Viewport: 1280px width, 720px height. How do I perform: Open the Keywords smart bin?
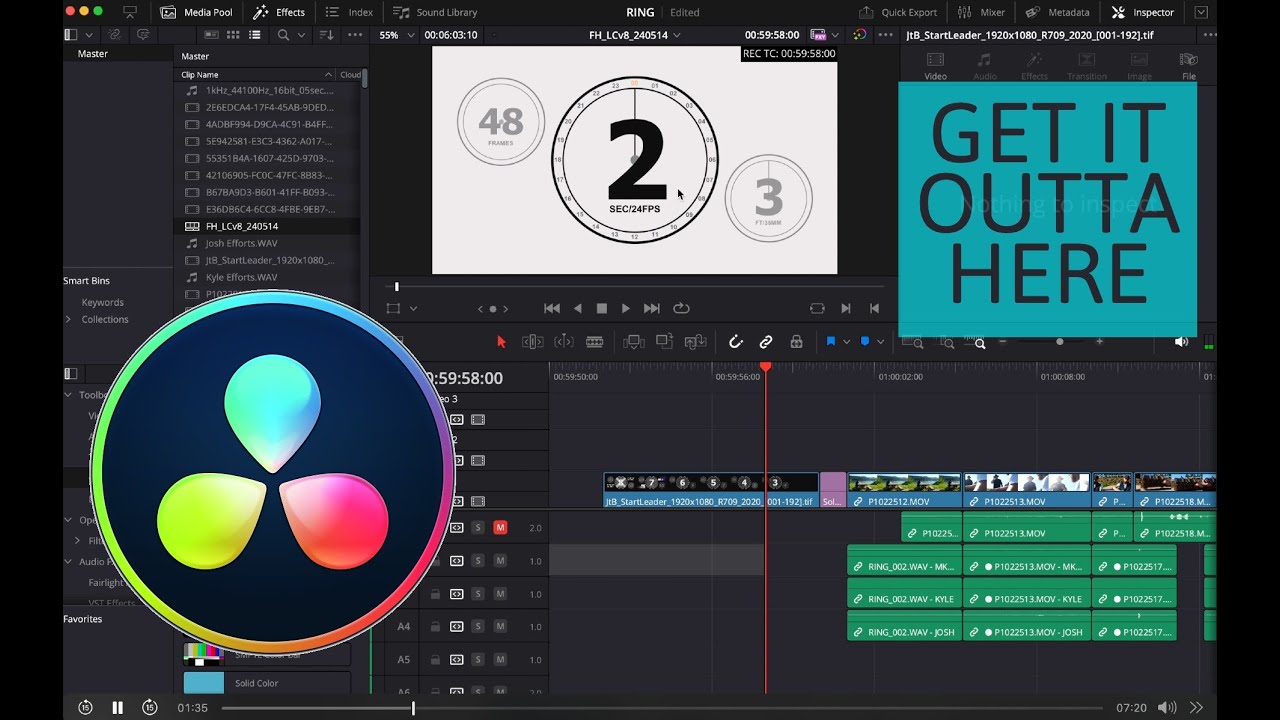tap(103, 302)
